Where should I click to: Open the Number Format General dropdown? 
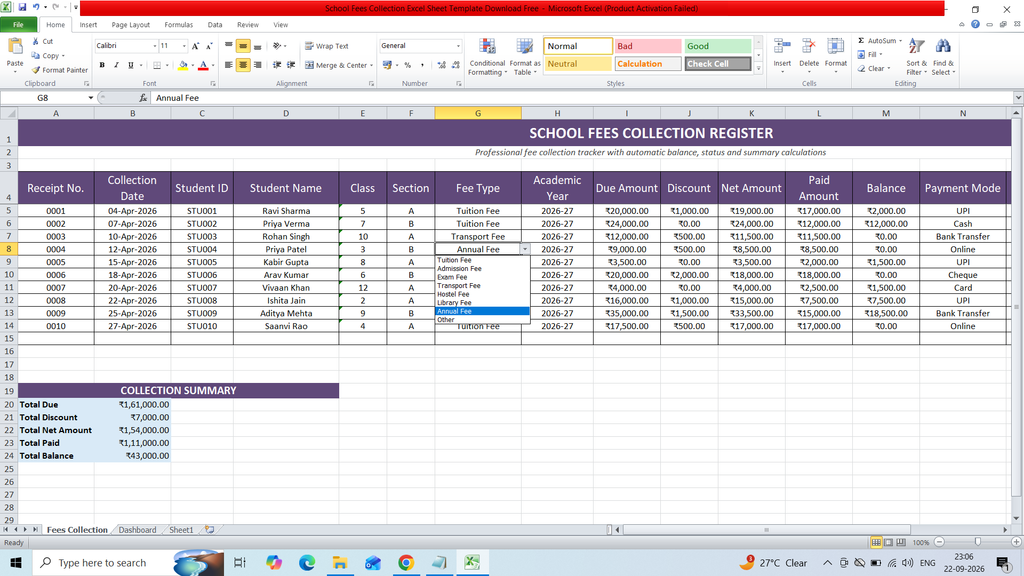(x=458, y=46)
